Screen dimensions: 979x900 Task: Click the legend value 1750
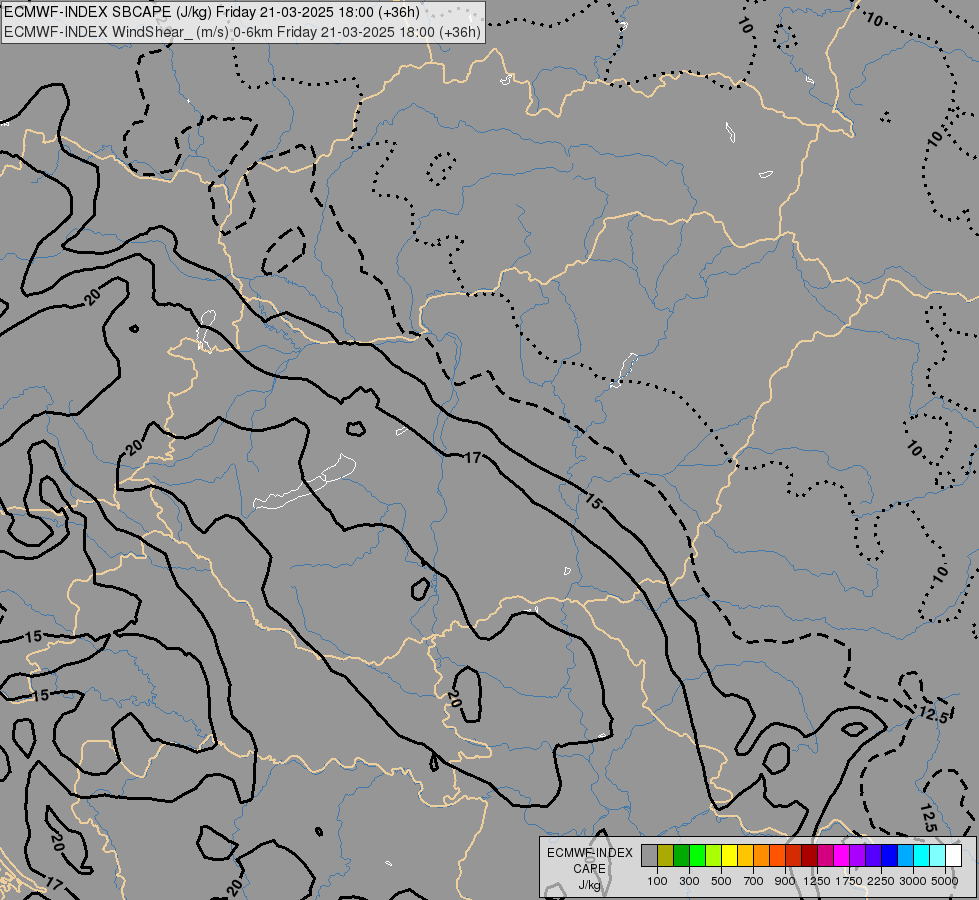click(x=849, y=881)
